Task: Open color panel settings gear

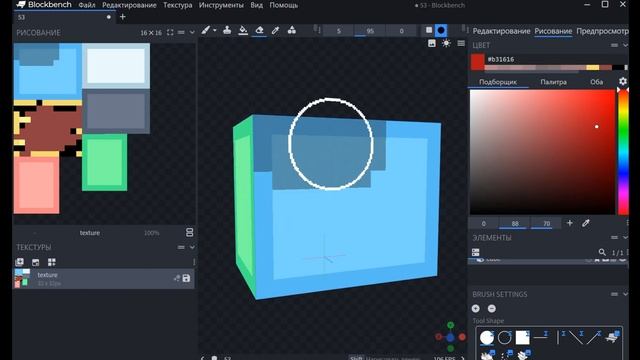Action: [622, 81]
